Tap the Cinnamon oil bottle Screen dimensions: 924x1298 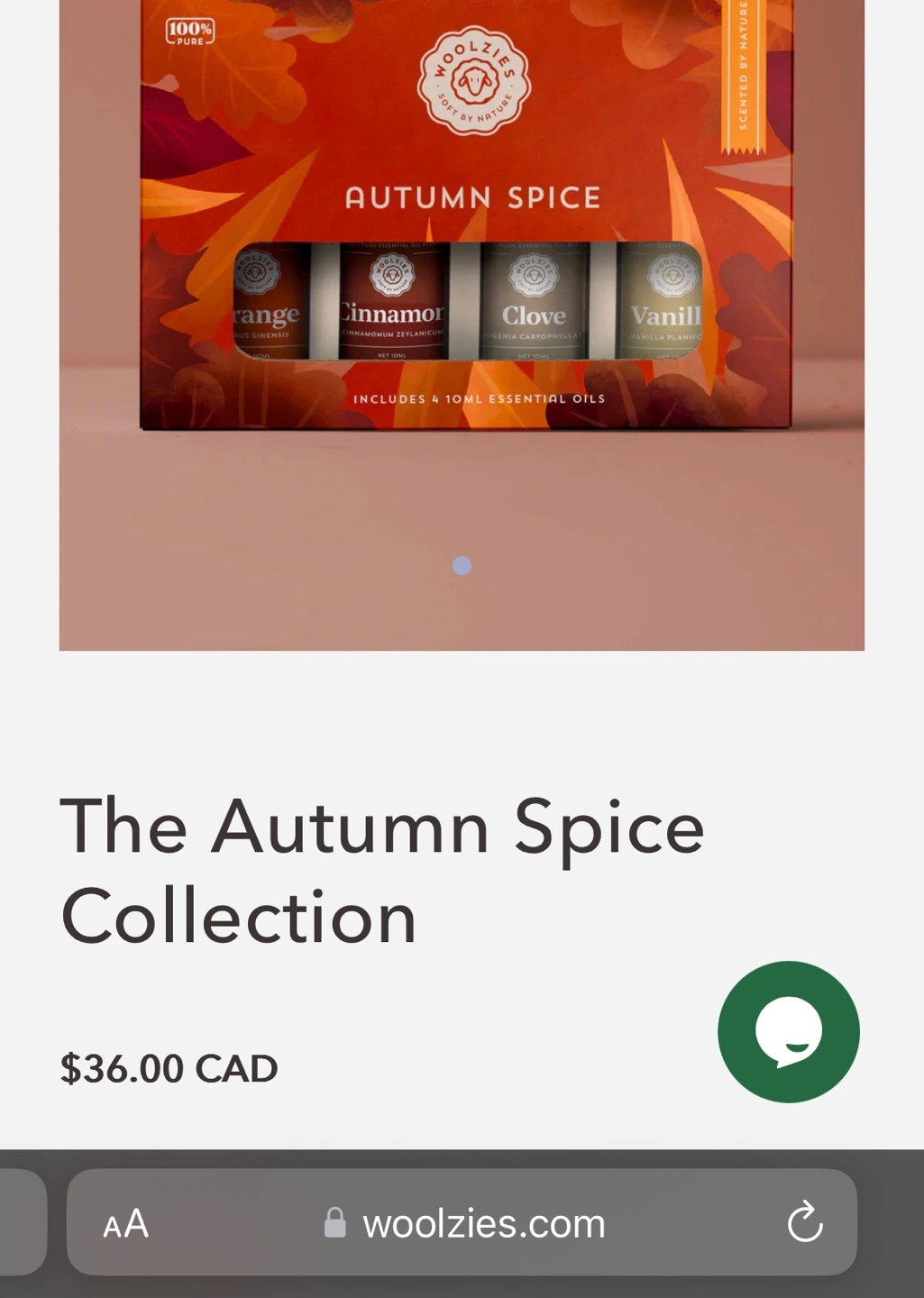(392, 302)
